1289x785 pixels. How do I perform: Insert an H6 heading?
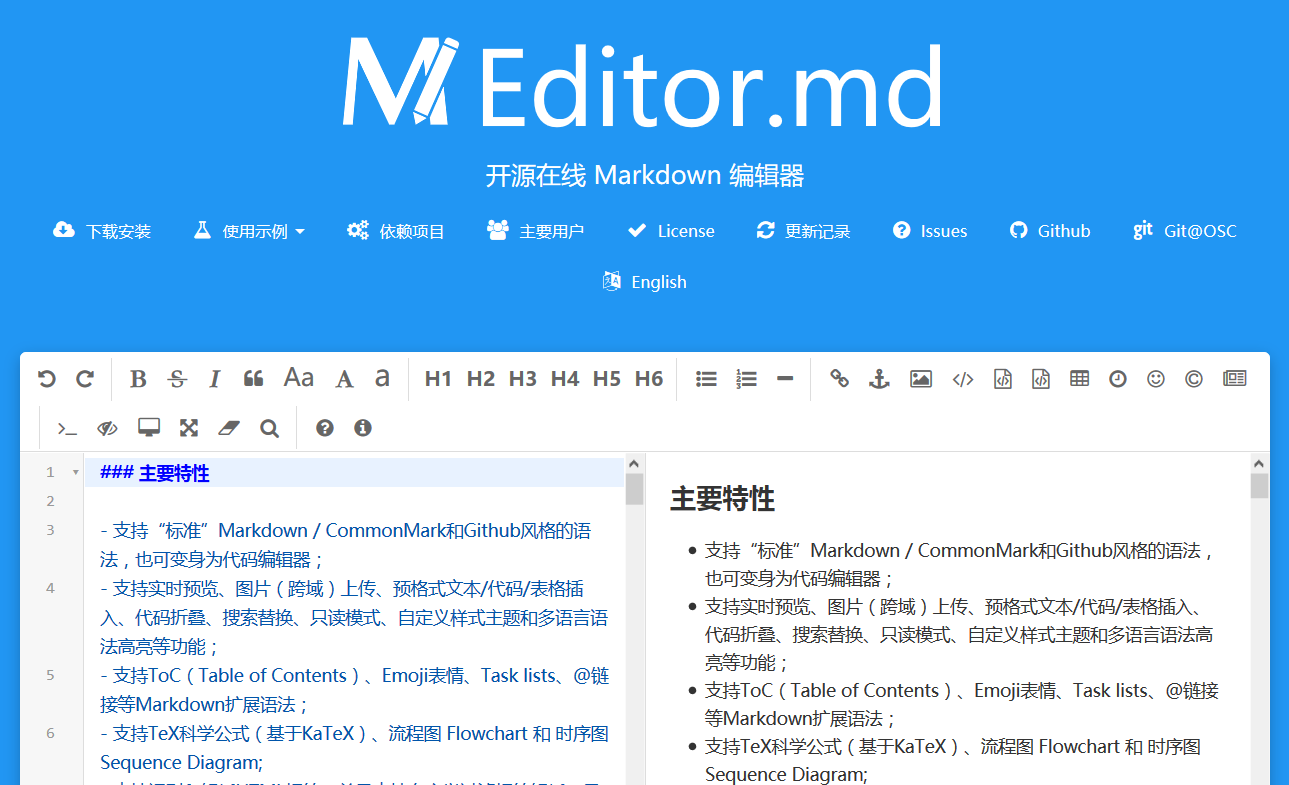pos(649,379)
